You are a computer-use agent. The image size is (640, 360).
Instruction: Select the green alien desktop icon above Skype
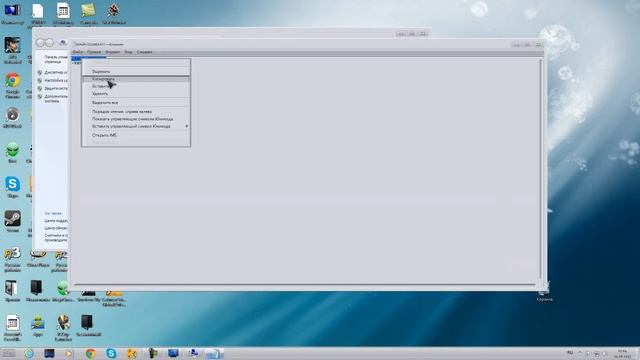pyautogui.click(x=13, y=153)
